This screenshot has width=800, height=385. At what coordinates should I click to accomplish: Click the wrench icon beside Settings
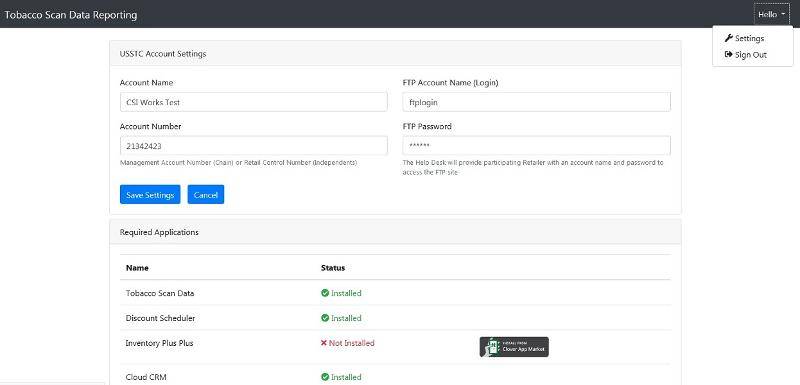coord(729,38)
